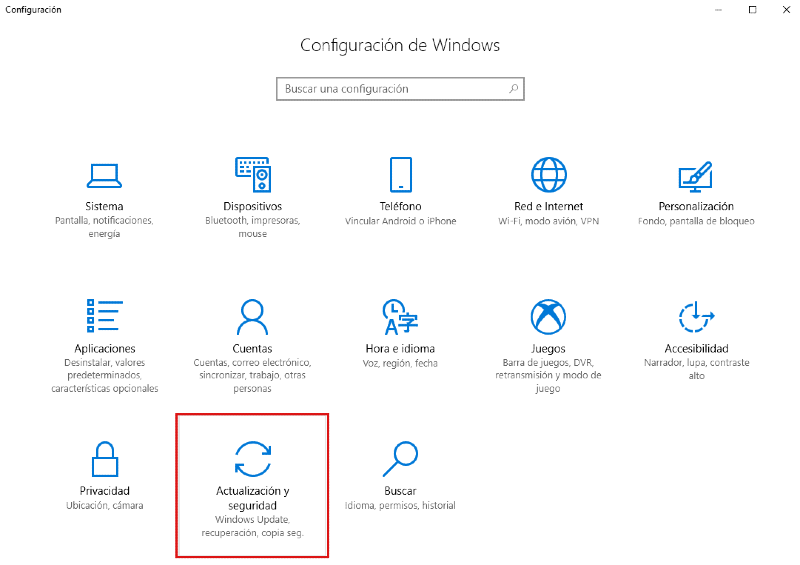This screenshot has width=800, height=565.
Task: Click the search magnifier in the search box
Action: 514,89
